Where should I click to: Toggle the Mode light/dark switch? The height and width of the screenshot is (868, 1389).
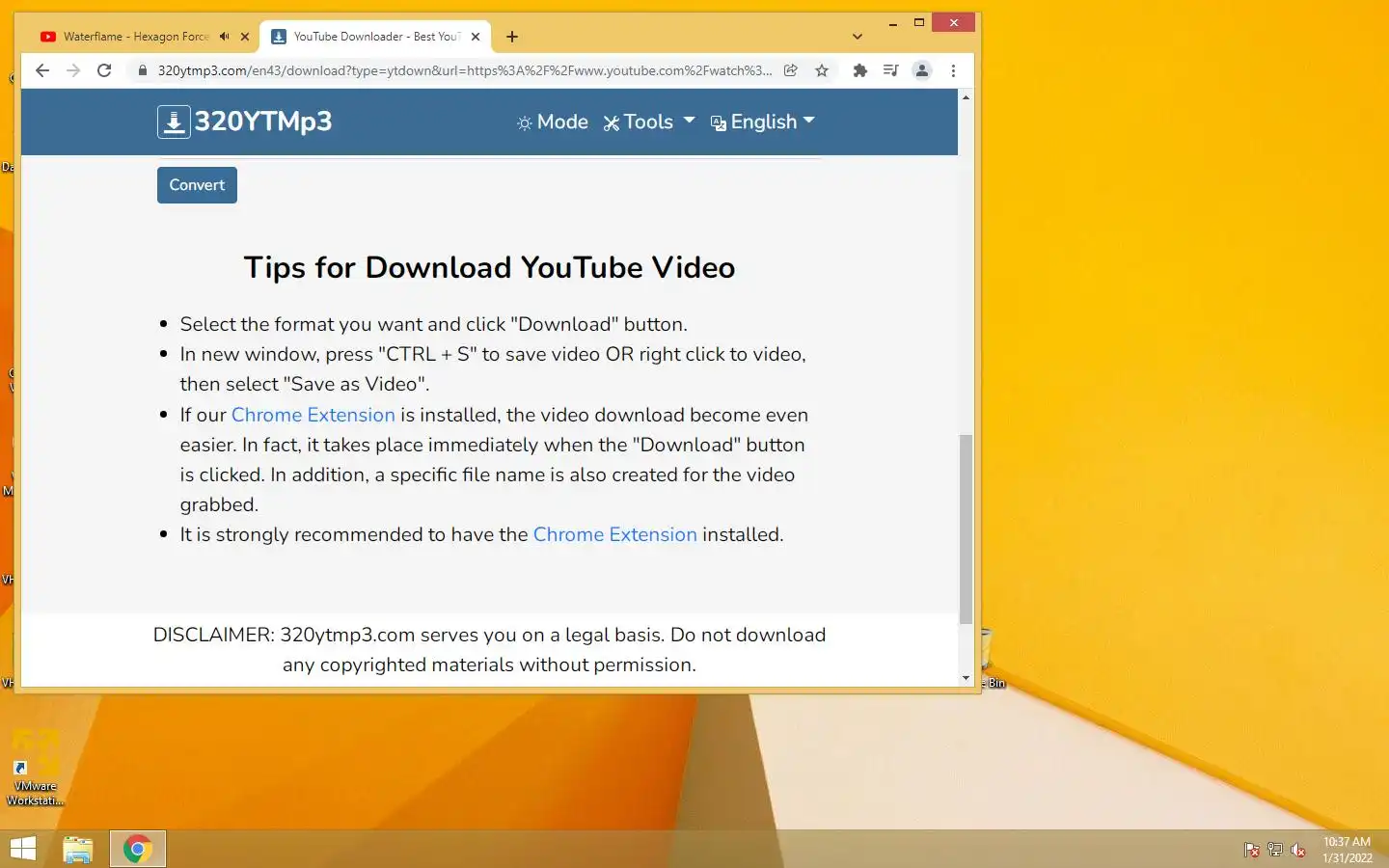click(x=553, y=122)
